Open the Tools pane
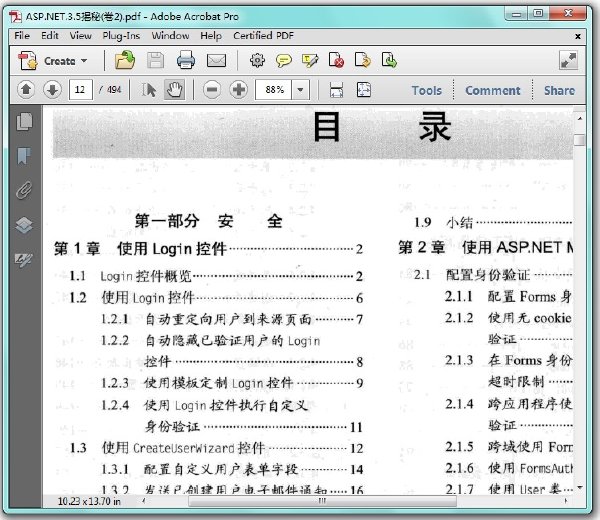 click(427, 91)
